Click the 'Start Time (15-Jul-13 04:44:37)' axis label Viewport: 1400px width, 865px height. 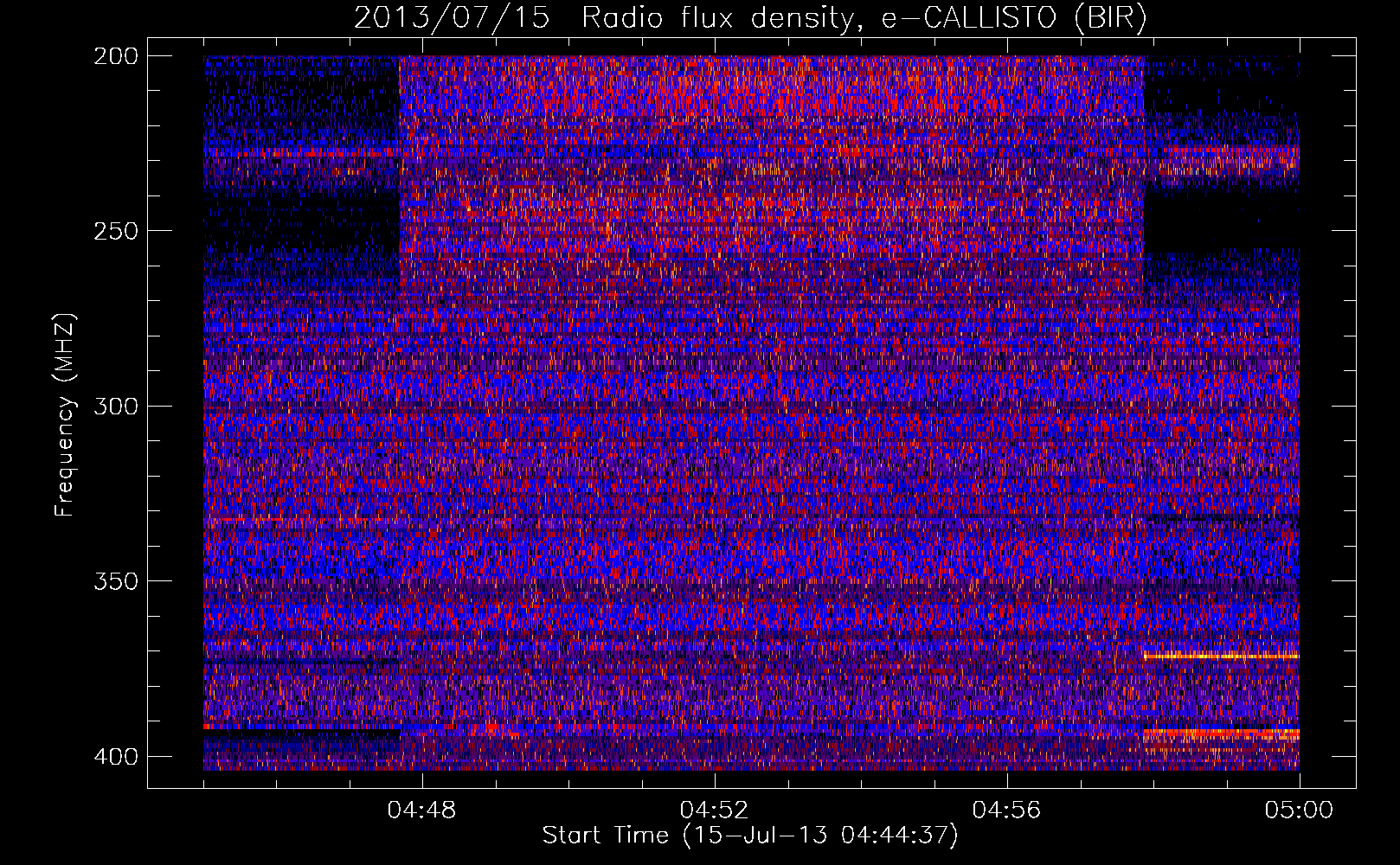pos(750,836)
